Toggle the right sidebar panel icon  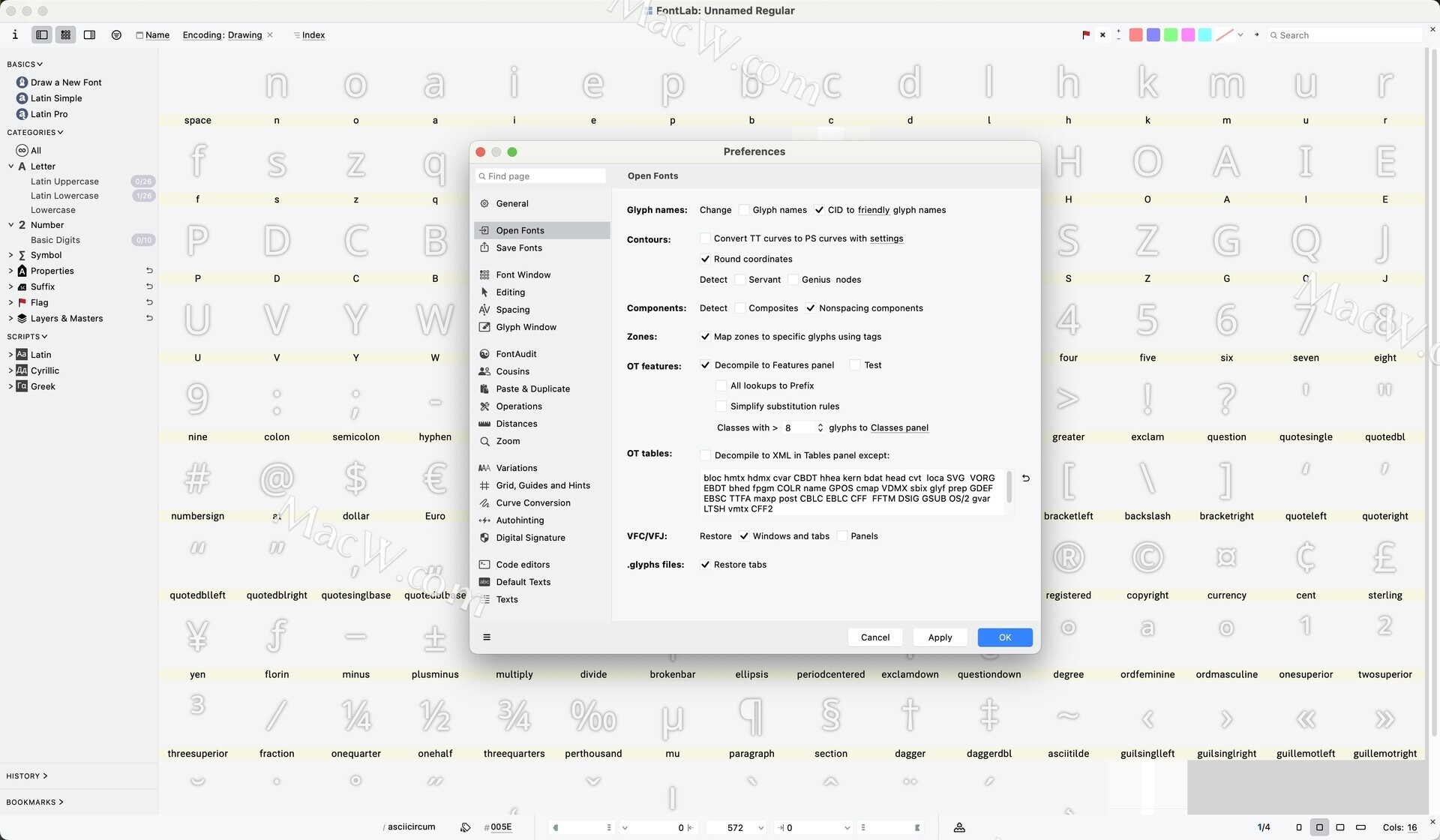point(89,34)
